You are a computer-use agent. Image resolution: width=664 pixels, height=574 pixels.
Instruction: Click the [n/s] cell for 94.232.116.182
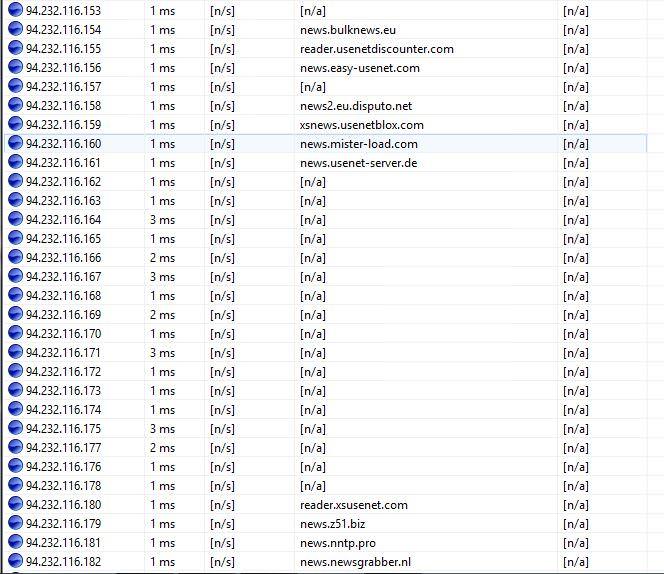pos(222,562)
